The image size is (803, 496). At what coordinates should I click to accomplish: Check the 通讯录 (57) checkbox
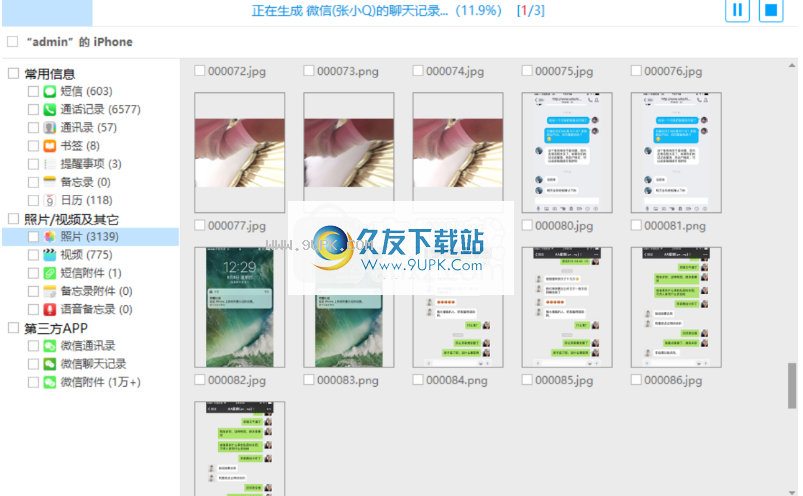coord(33,127)
